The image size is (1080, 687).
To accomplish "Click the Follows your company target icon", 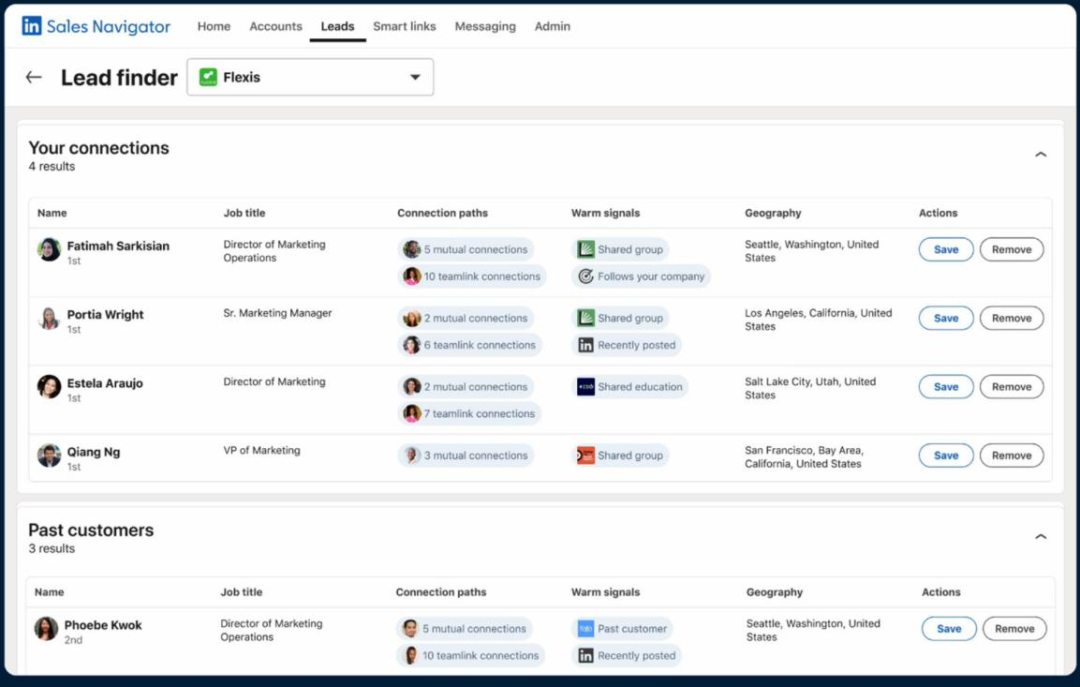I will (585, 276).
